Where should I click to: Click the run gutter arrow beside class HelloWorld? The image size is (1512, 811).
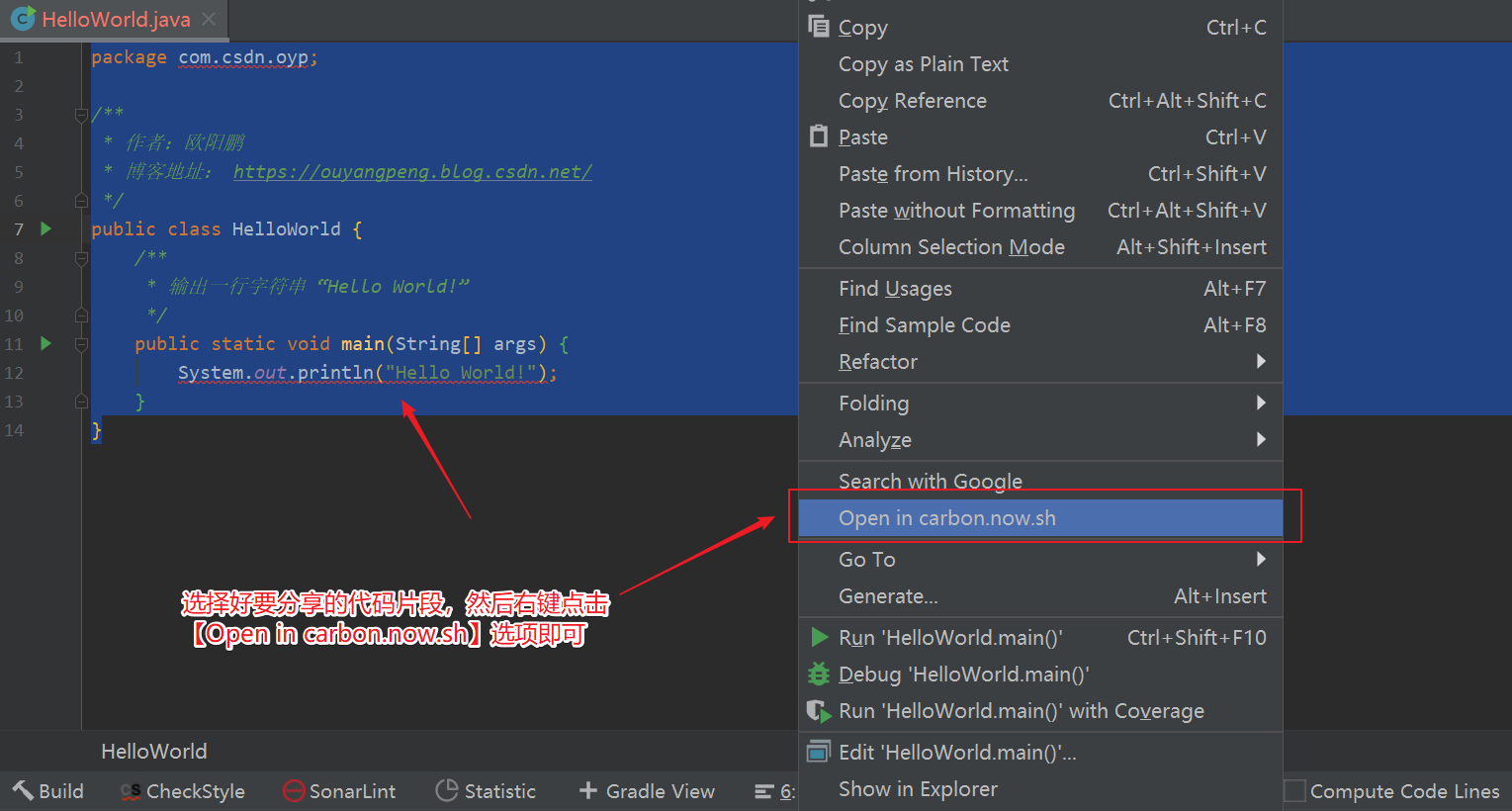click(45, 228)
